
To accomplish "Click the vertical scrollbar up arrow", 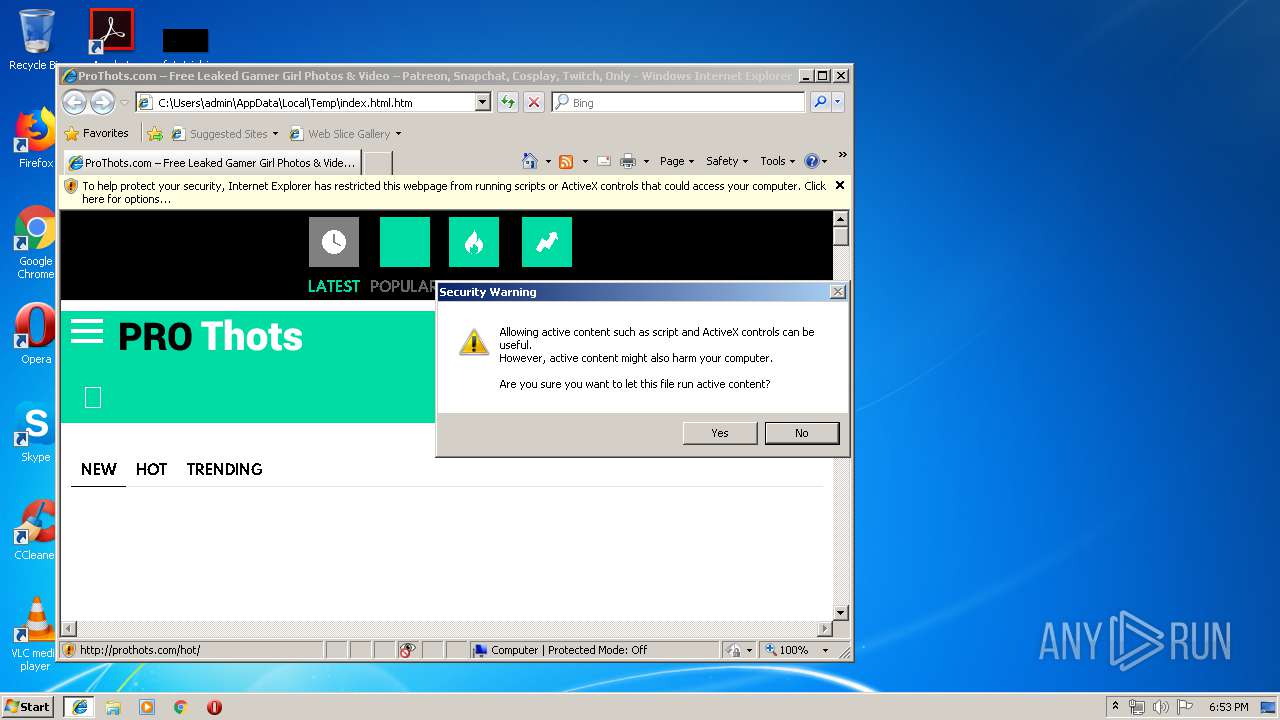I will (841, 219).
